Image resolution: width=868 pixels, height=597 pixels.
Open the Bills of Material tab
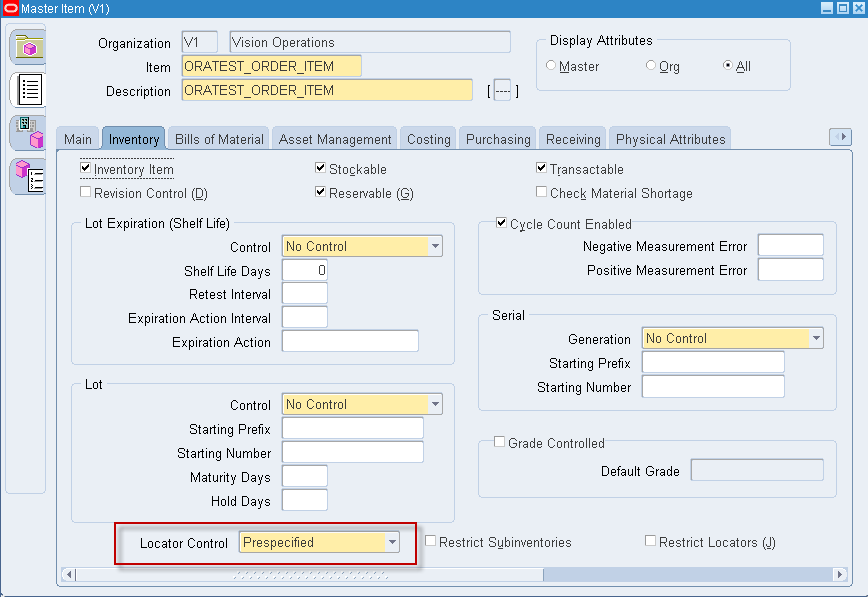pyautogui.click(x=218, y=139)
